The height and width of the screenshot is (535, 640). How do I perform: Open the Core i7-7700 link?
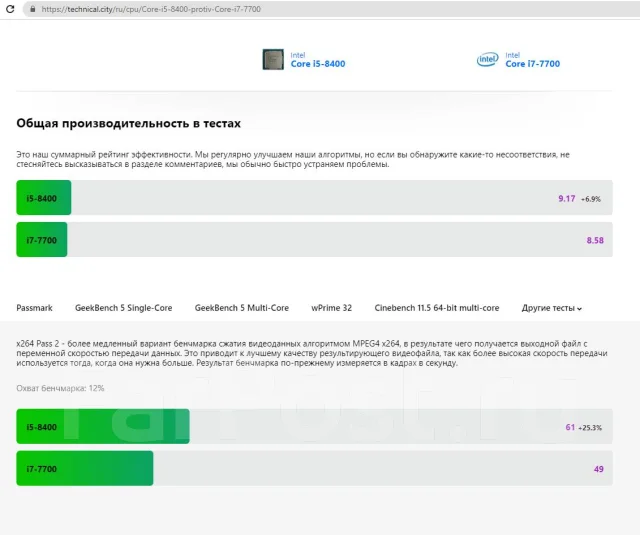pos(533,64)
